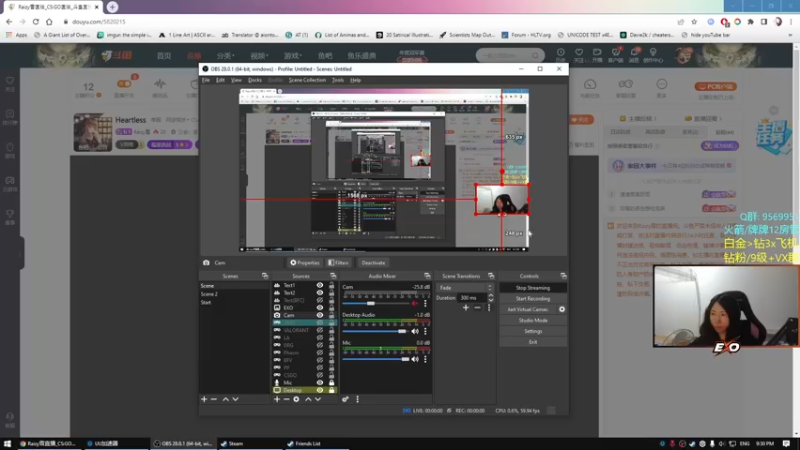
Task: Open Scene Collection menu
Action: click(307, 80)
